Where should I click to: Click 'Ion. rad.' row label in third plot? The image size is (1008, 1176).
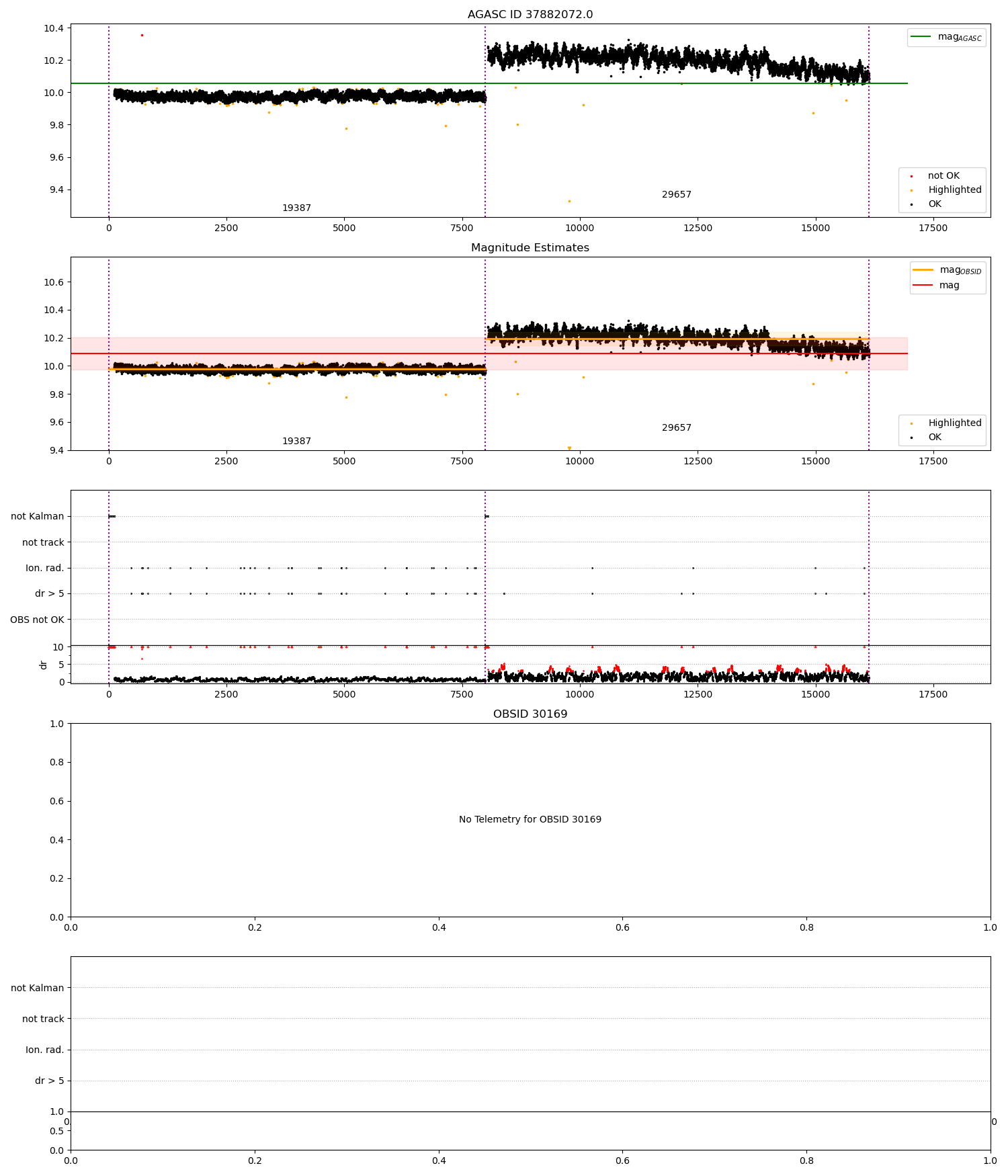45,569
